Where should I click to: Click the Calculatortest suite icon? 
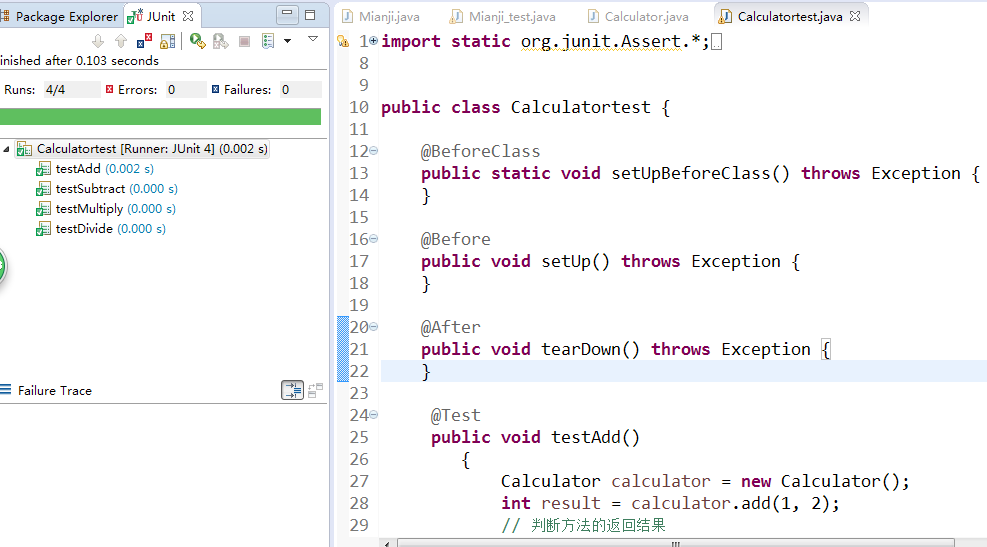24,149
